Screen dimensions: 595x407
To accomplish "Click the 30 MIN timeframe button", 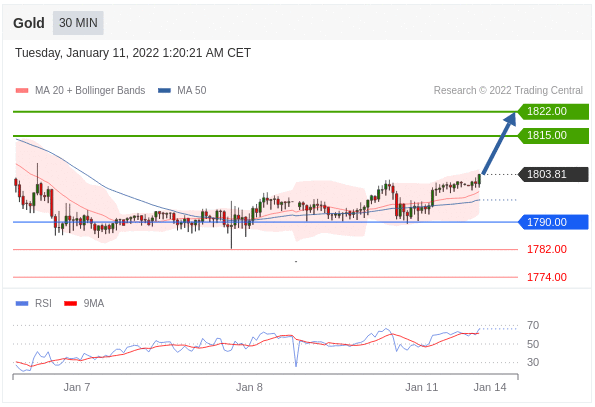I will point(78,23).
